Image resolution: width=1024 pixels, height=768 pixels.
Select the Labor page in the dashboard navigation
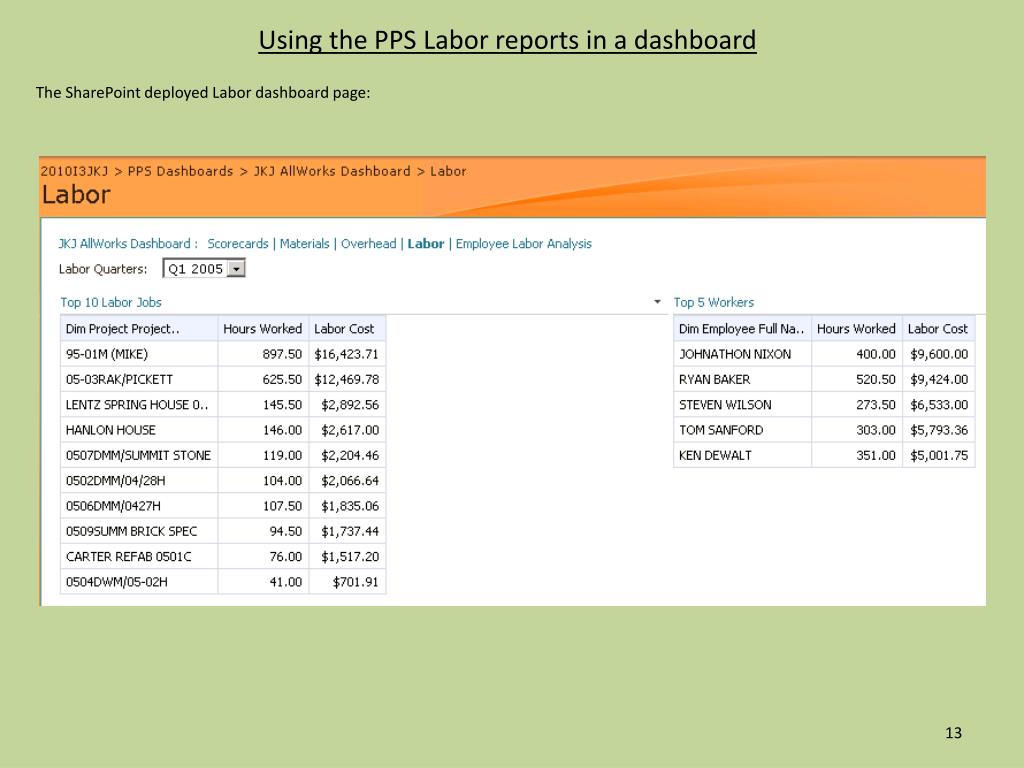tap(425, 244)
